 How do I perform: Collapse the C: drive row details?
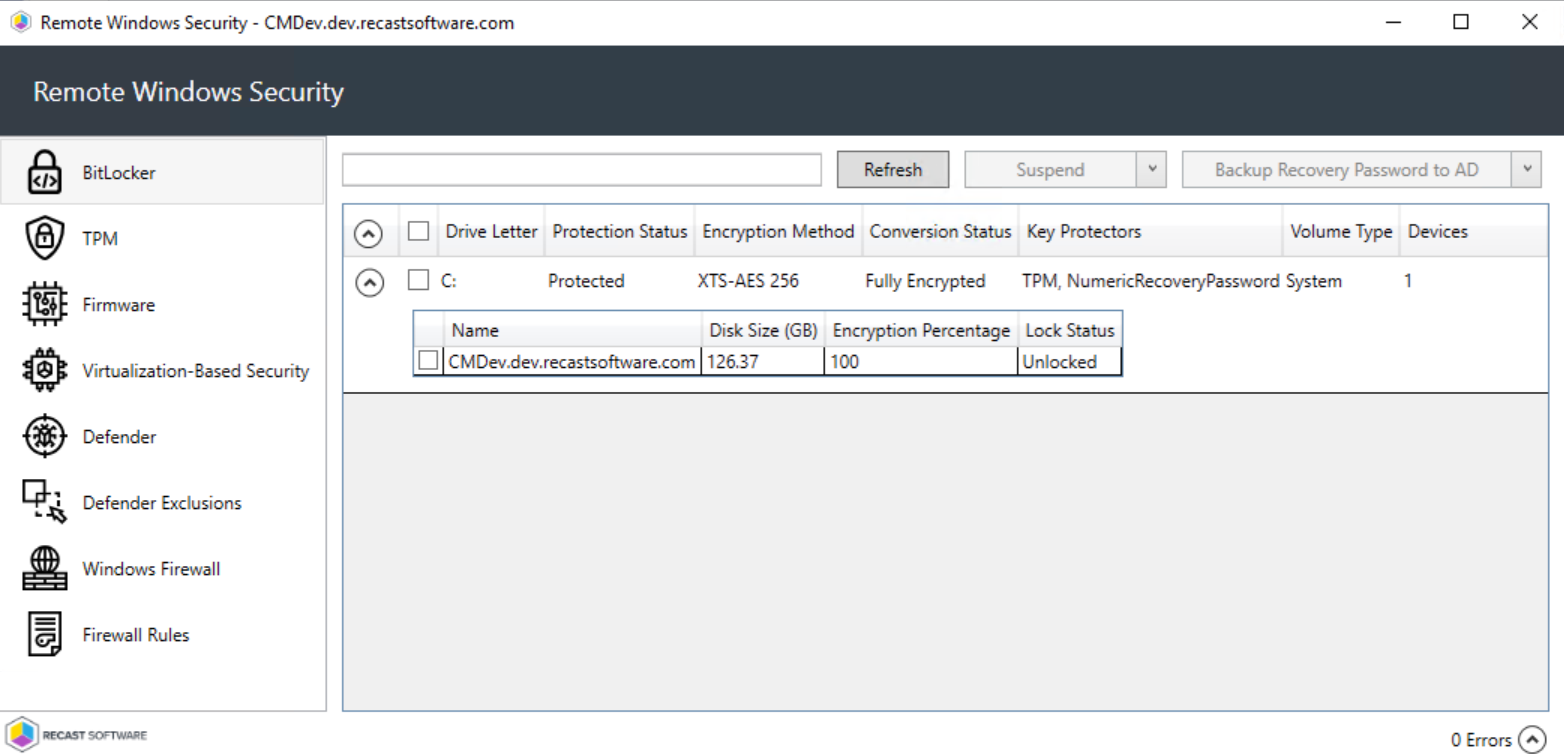369,283
